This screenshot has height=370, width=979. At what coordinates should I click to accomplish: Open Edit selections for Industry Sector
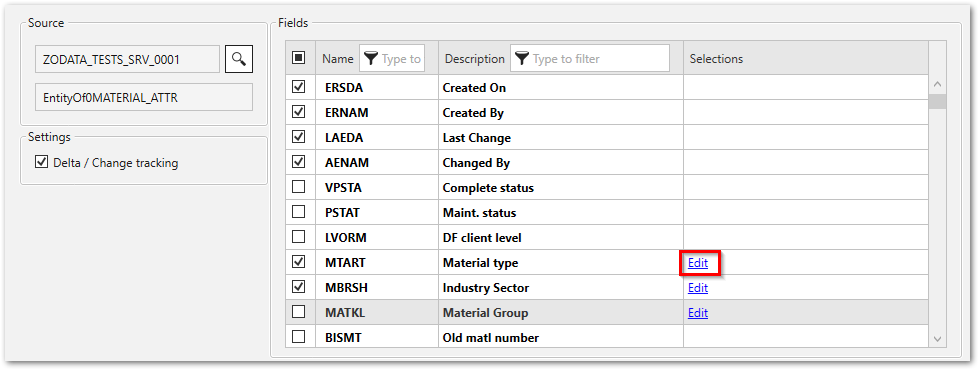tap(698, 288)
